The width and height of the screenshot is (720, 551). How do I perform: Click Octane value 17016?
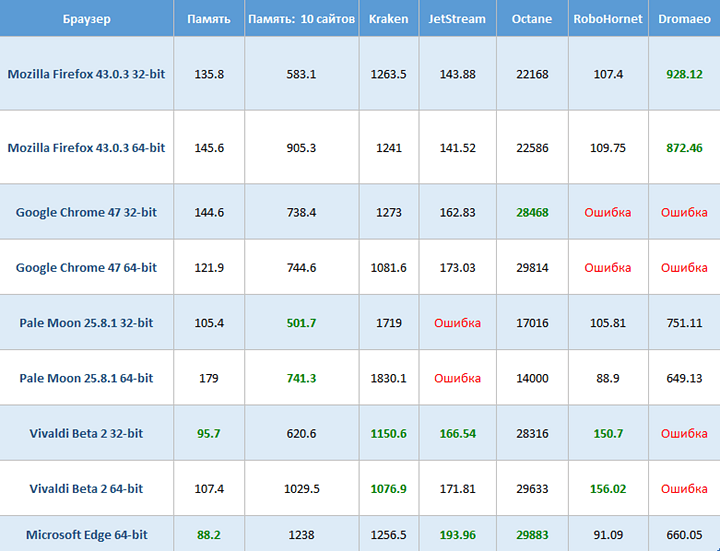click(x=532, y=323)
